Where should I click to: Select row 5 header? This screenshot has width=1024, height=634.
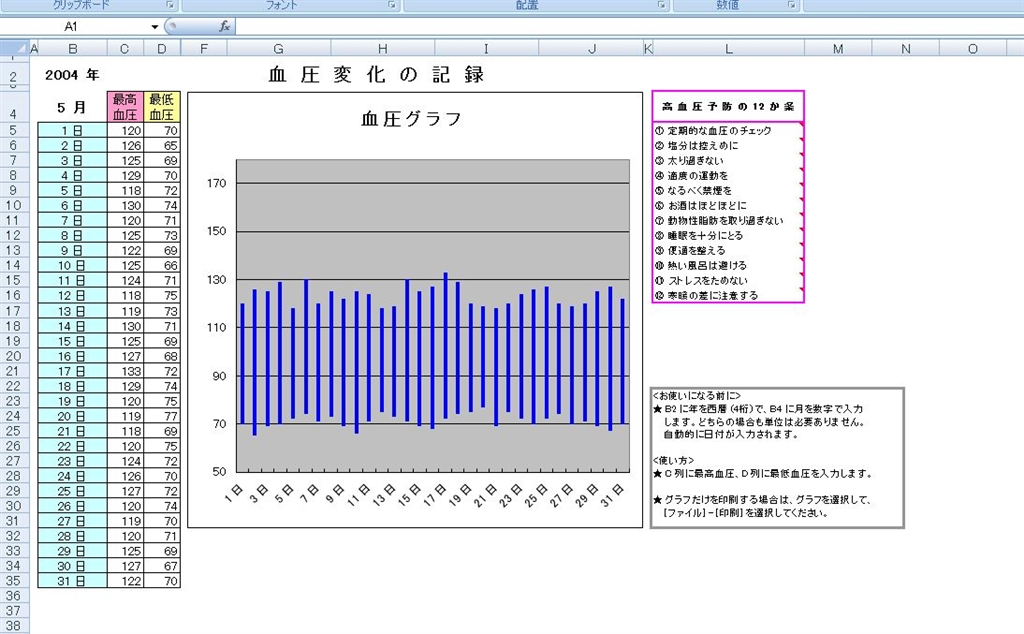[13, 131]
